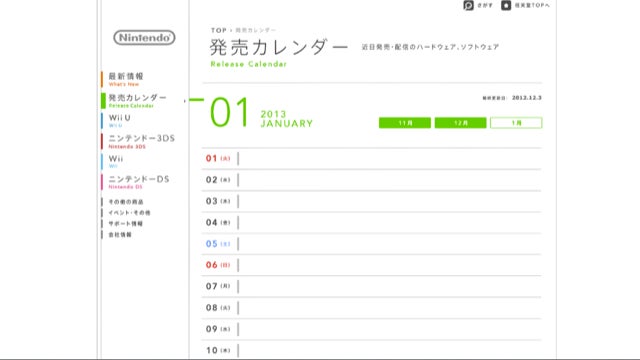The height and width of the screenshot is (360, 640).
Task: Click the 09 date row label
Action: (218, 329)
